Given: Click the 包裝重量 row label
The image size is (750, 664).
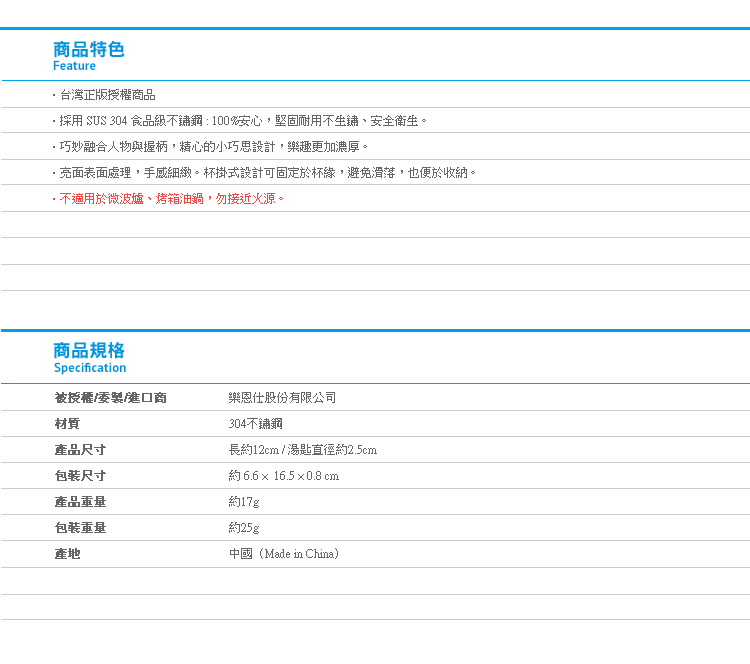Looking at the screenshot, I should [x=80, y=528].
